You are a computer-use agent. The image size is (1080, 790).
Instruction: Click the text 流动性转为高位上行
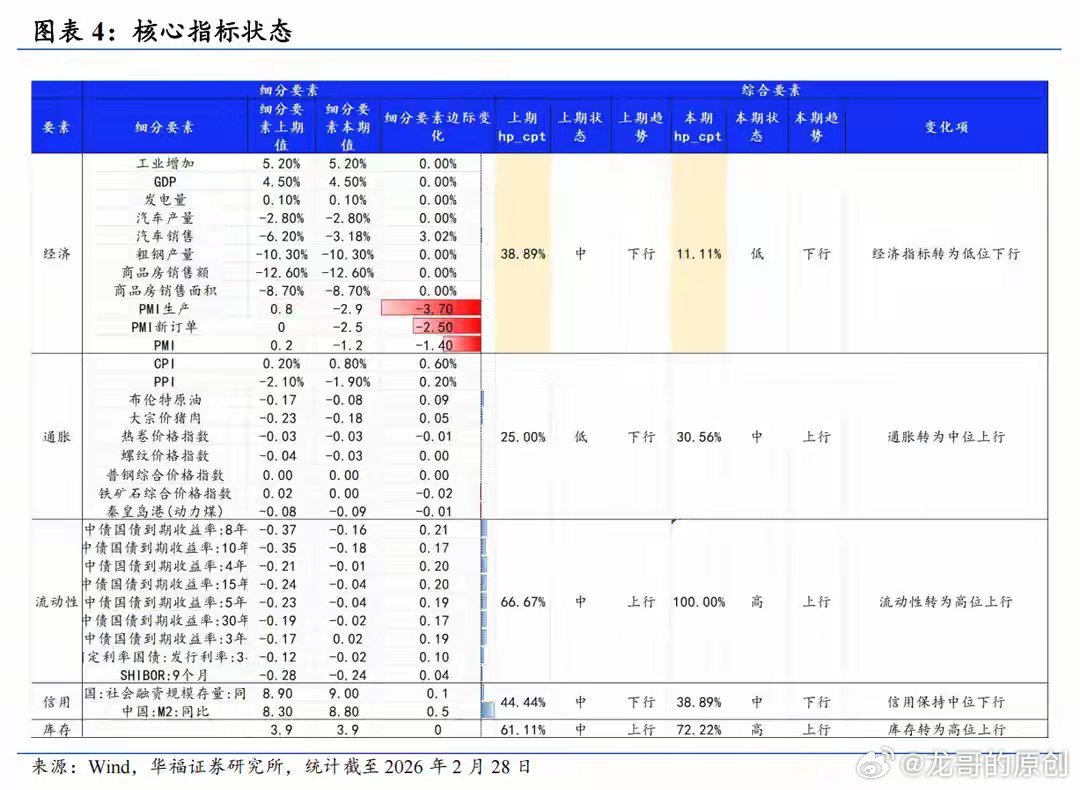coord(946,602)
